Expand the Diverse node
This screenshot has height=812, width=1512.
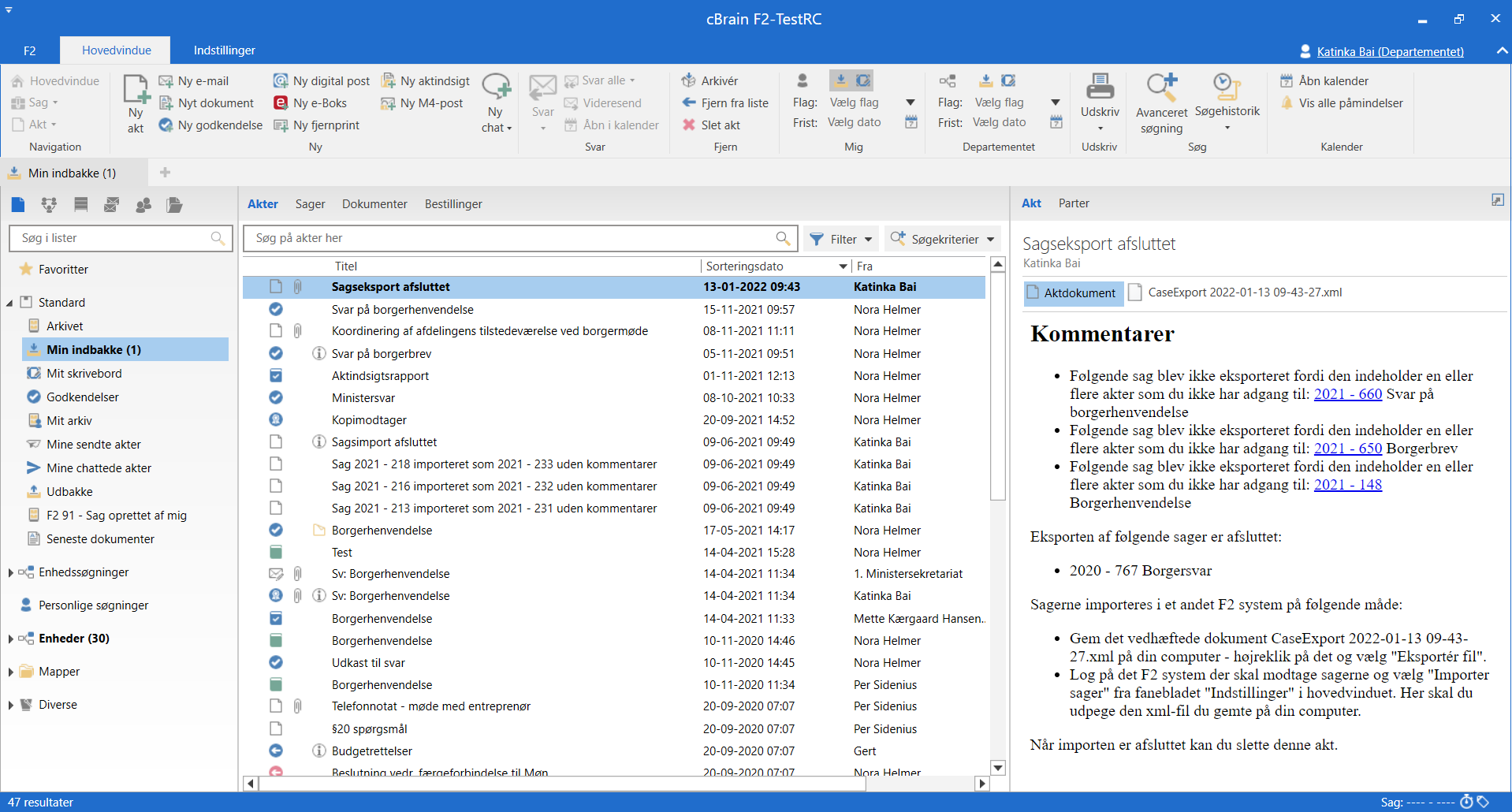coord(10,705)
